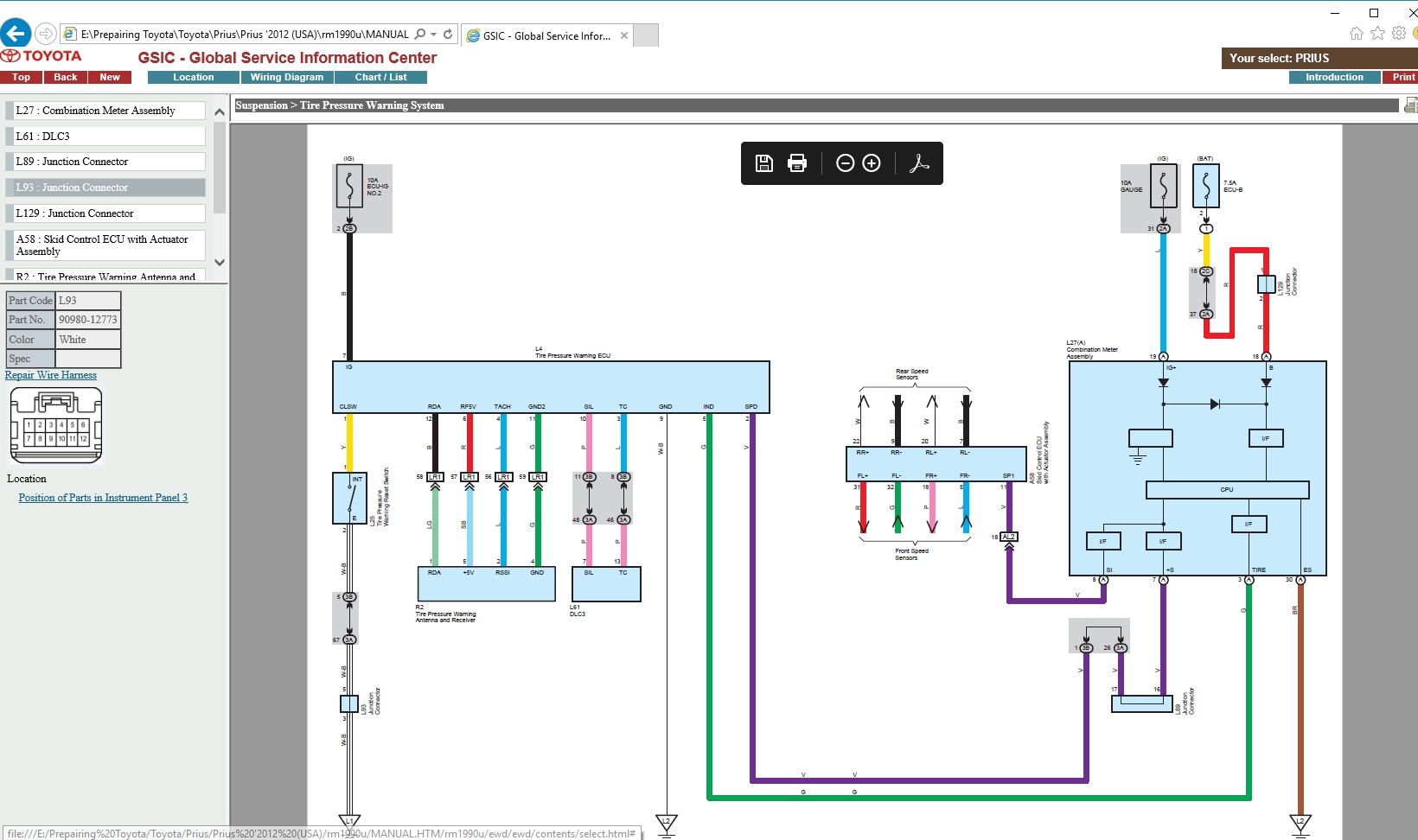Go forward with browser arrow
Screen dimensions: 1418x840
point(46,34)
